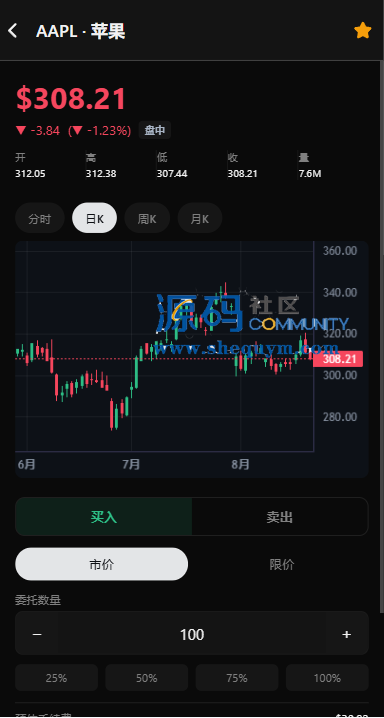Select the 卖出 sell option
Screen dimensions: 384x718
coord(280,517)
